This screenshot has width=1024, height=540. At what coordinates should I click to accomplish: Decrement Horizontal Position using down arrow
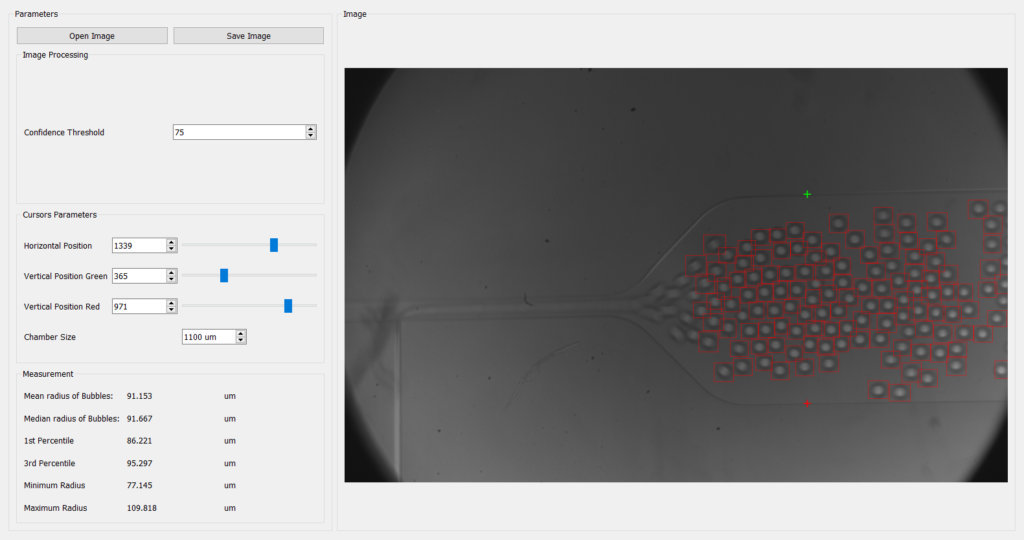(x=172, y=249)
